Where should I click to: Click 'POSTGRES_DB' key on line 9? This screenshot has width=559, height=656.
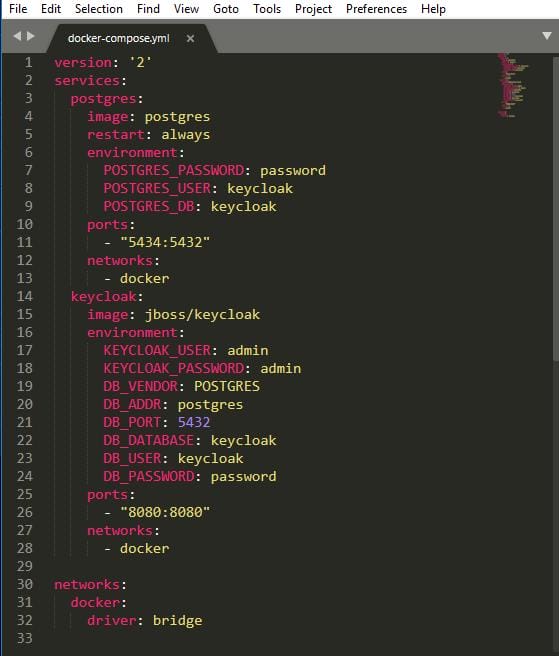(149, 206)
